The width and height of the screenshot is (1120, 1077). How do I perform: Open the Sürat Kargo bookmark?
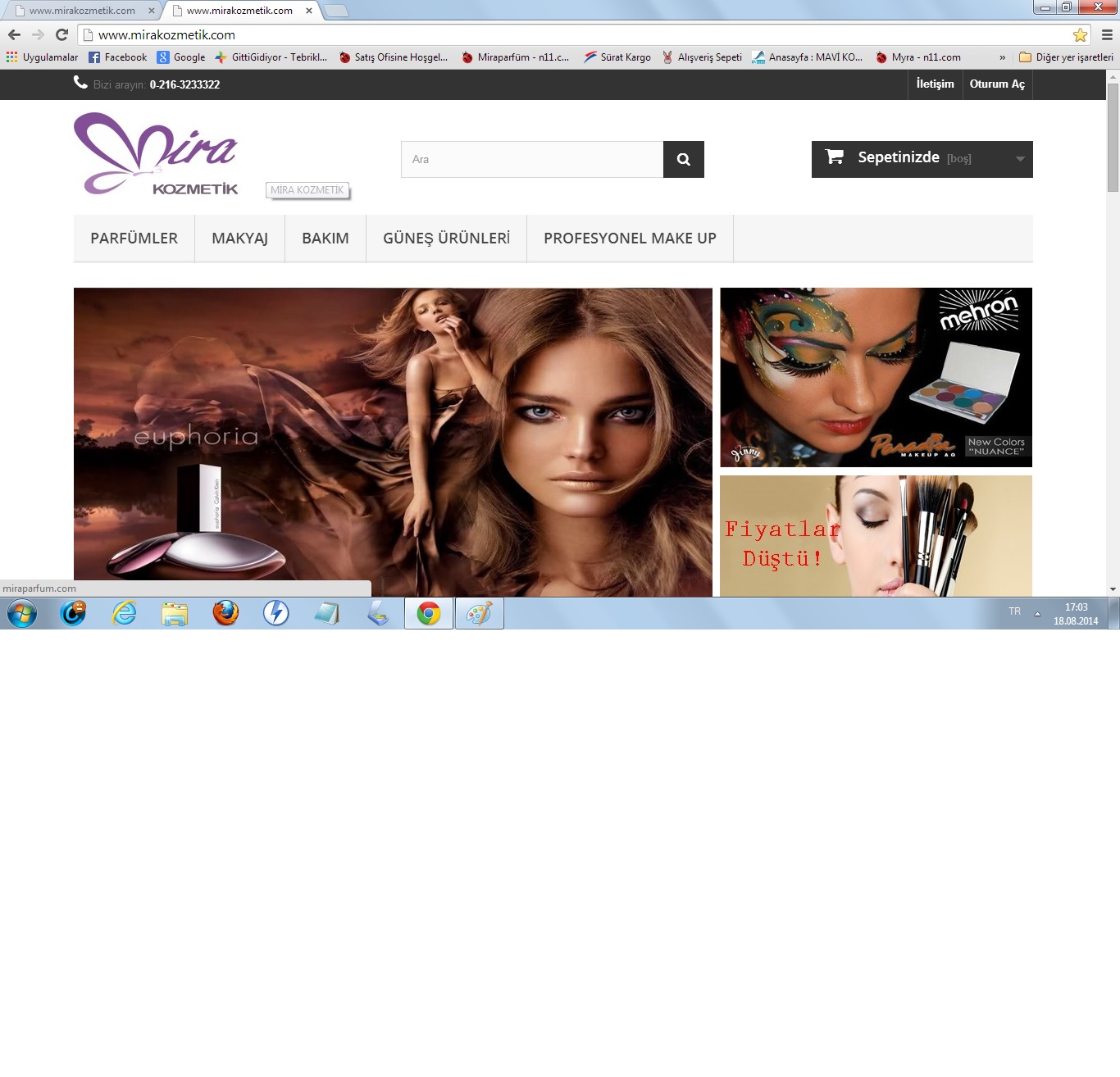(x=617, y=57)
